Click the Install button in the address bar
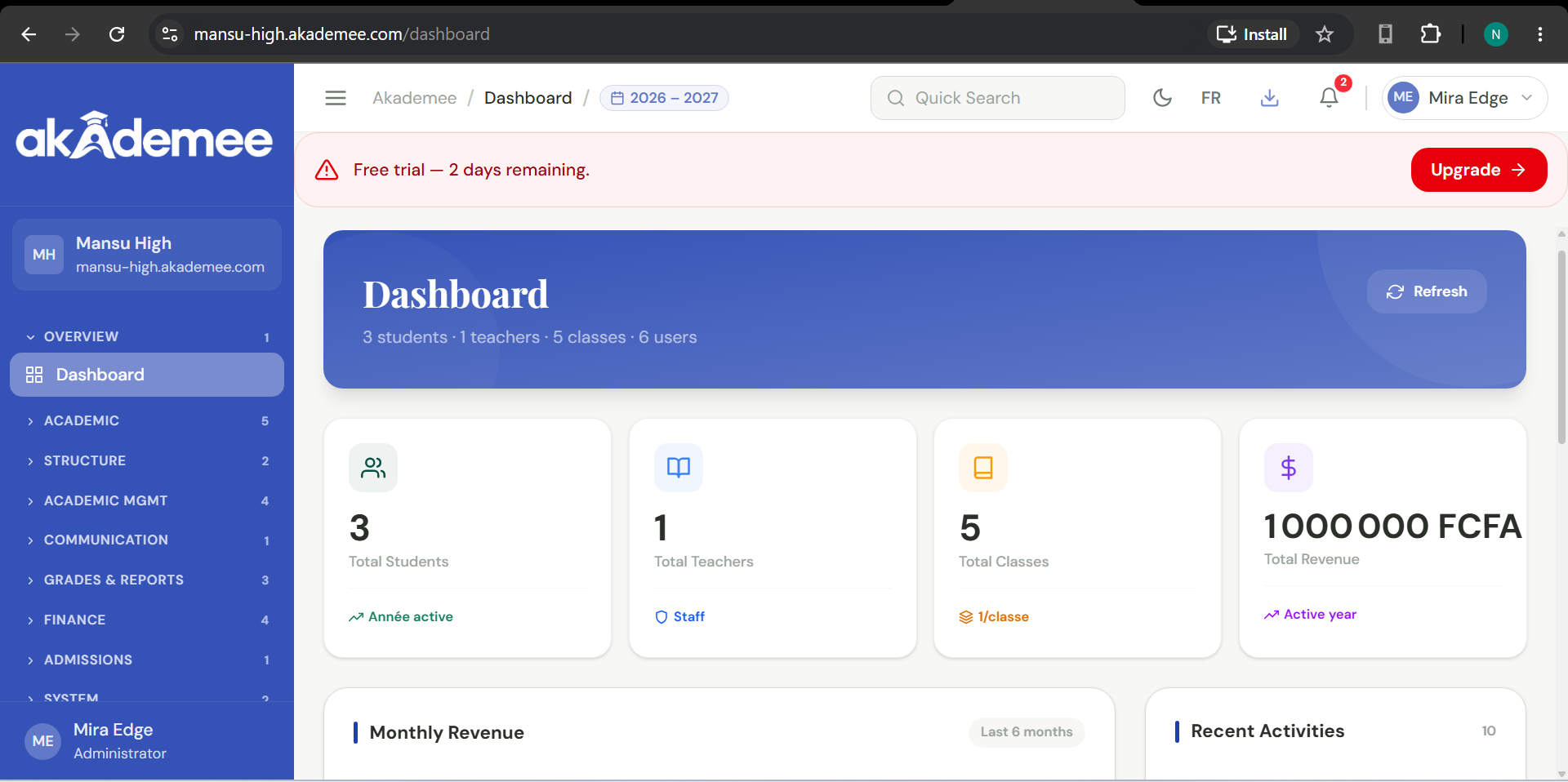Viewport: 1568px width, 782px height. [x=1253, y=34]
